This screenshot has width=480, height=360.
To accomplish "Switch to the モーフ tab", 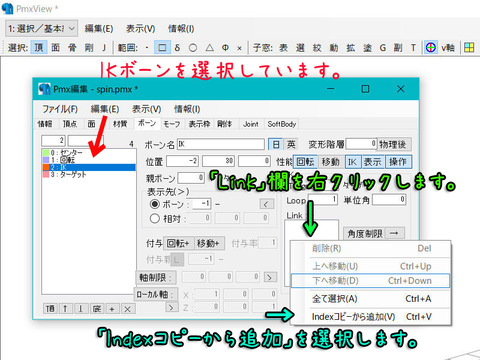I will click(172, 124).
